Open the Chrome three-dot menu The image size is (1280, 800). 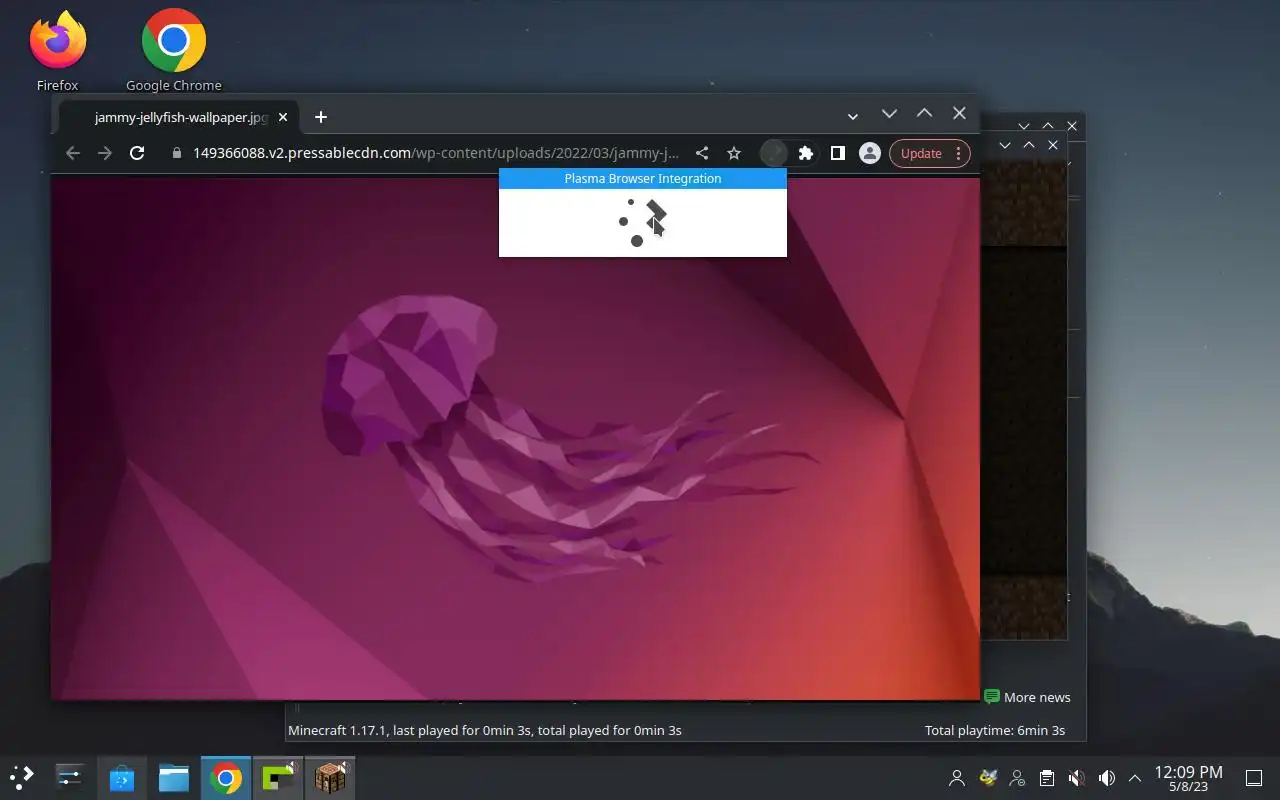tap(958, 153)
